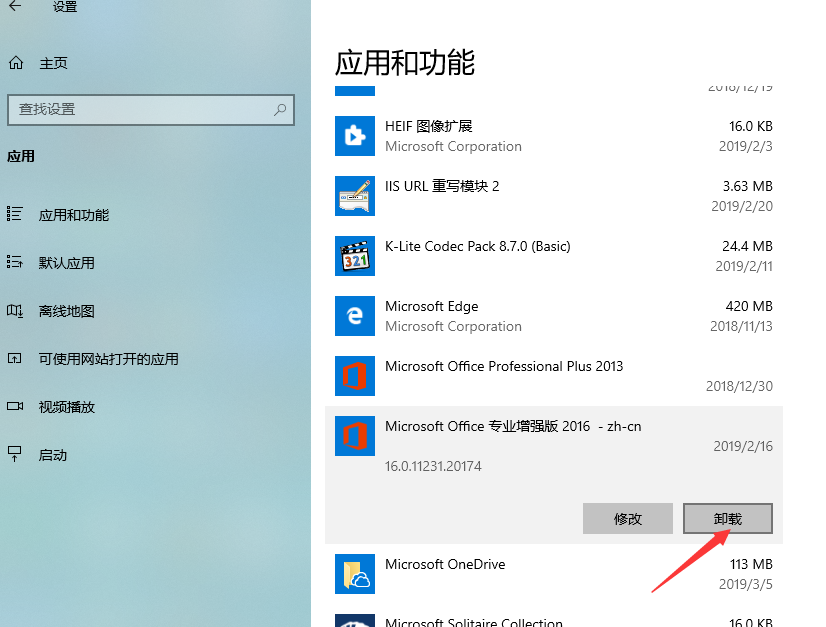This screenshot has height=627, width=826.
Task: Click the 应用 section header in sidebar
Action: pyautogui.click(x=21, y=156)
